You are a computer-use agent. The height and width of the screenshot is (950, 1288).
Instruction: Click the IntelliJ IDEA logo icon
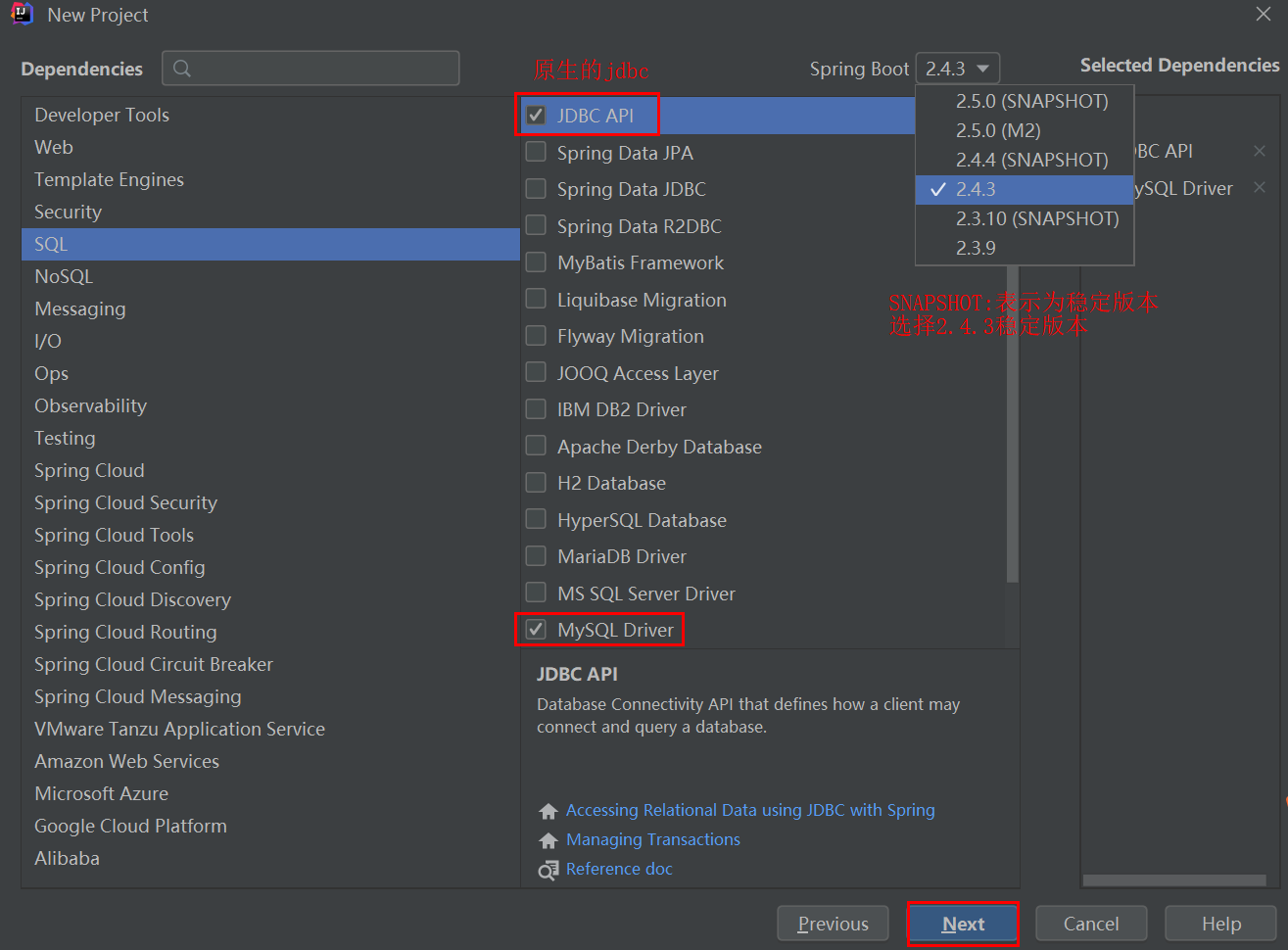tap(22, 14)
